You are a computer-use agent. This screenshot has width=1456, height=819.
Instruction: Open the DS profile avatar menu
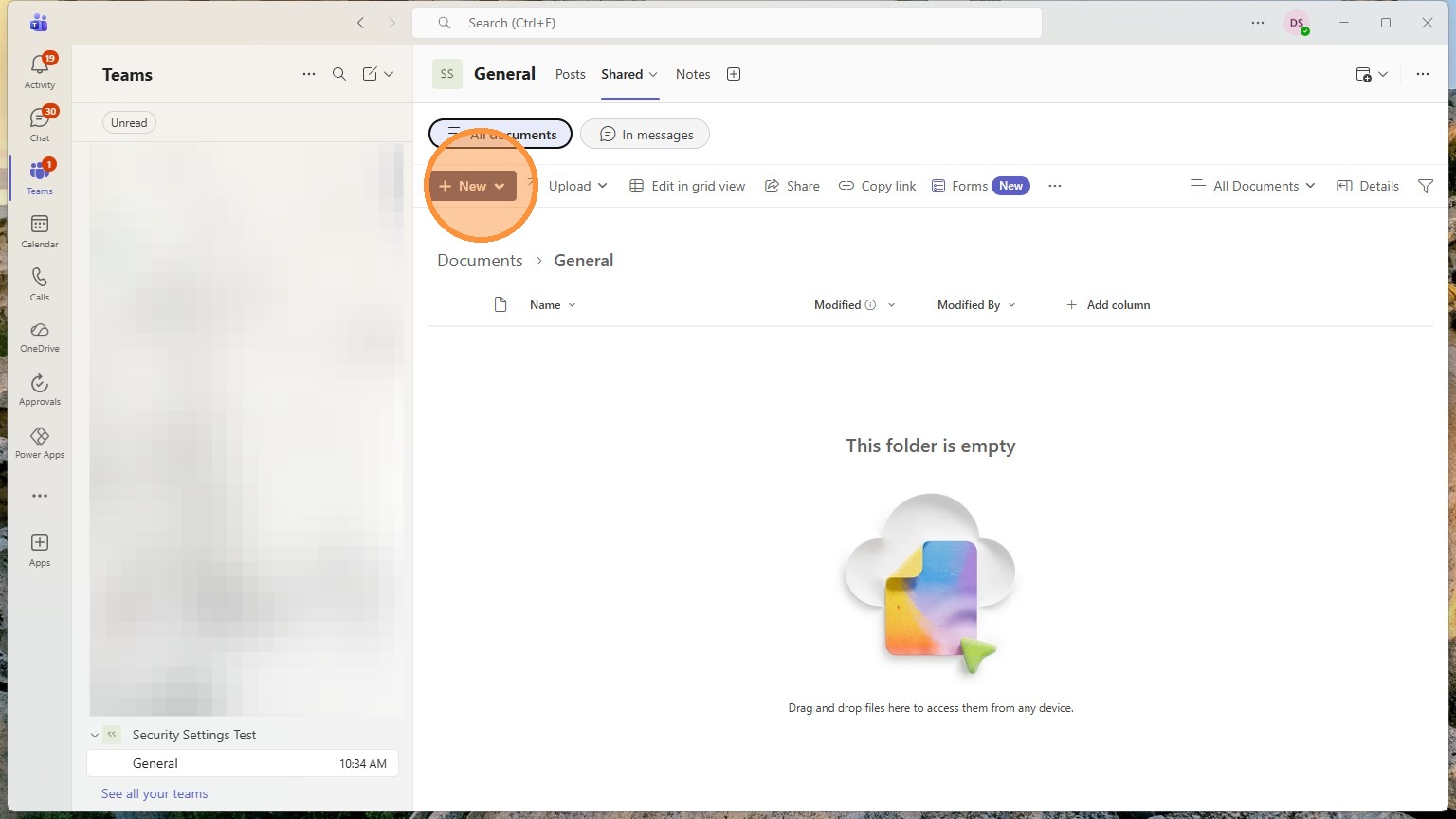[x=1297, y=23]
